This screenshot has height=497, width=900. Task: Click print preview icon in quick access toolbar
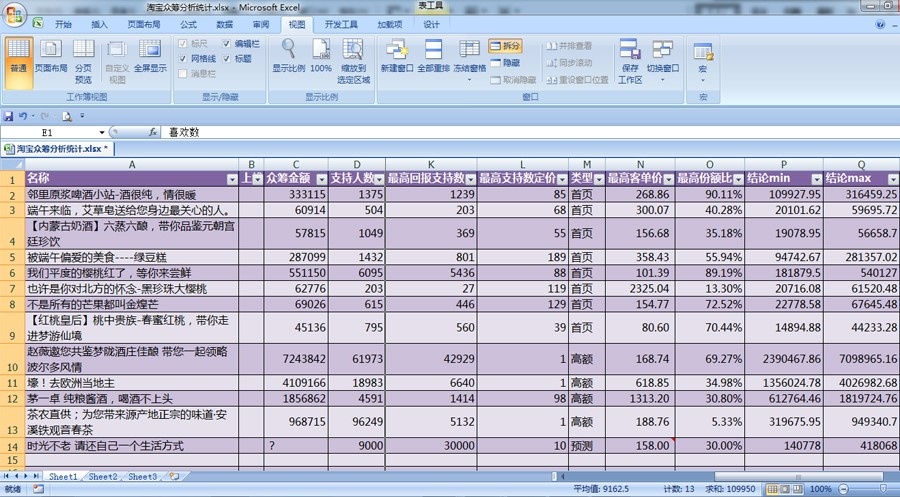tap(67, 117)
